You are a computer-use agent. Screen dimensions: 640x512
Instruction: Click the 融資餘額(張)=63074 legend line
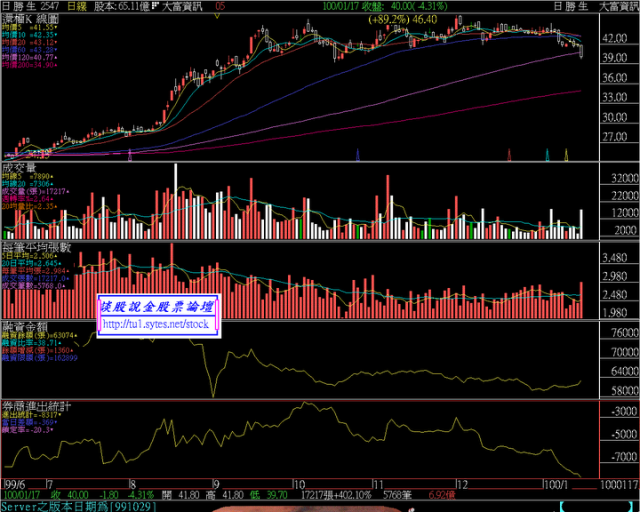(40, 336)
